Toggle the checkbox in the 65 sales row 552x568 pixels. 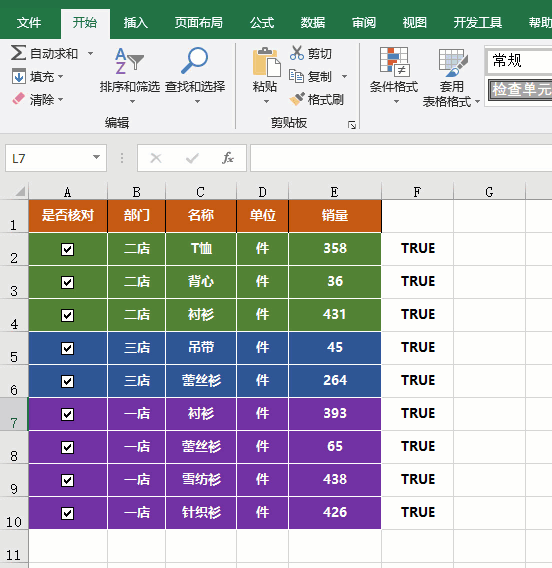[x=67, y=447]
